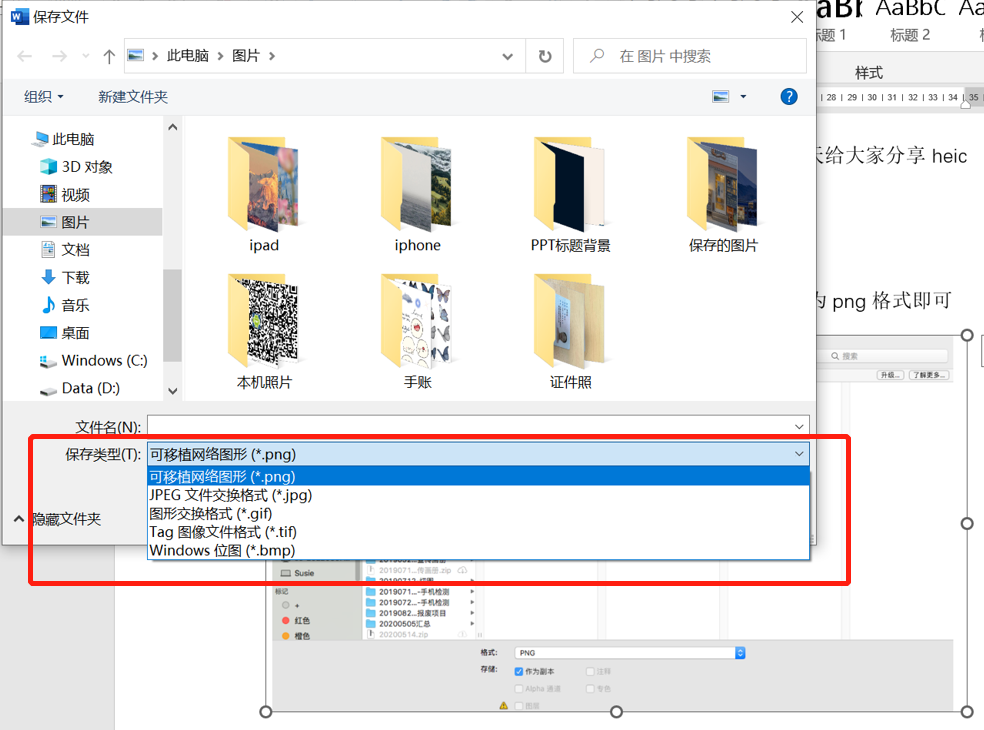Image resolution: width=984 pixels, height=730 pixels.
Task: Choose 可移植网络图形 (*.png) option
Action: pyautogui.click(x=478, y=476)
